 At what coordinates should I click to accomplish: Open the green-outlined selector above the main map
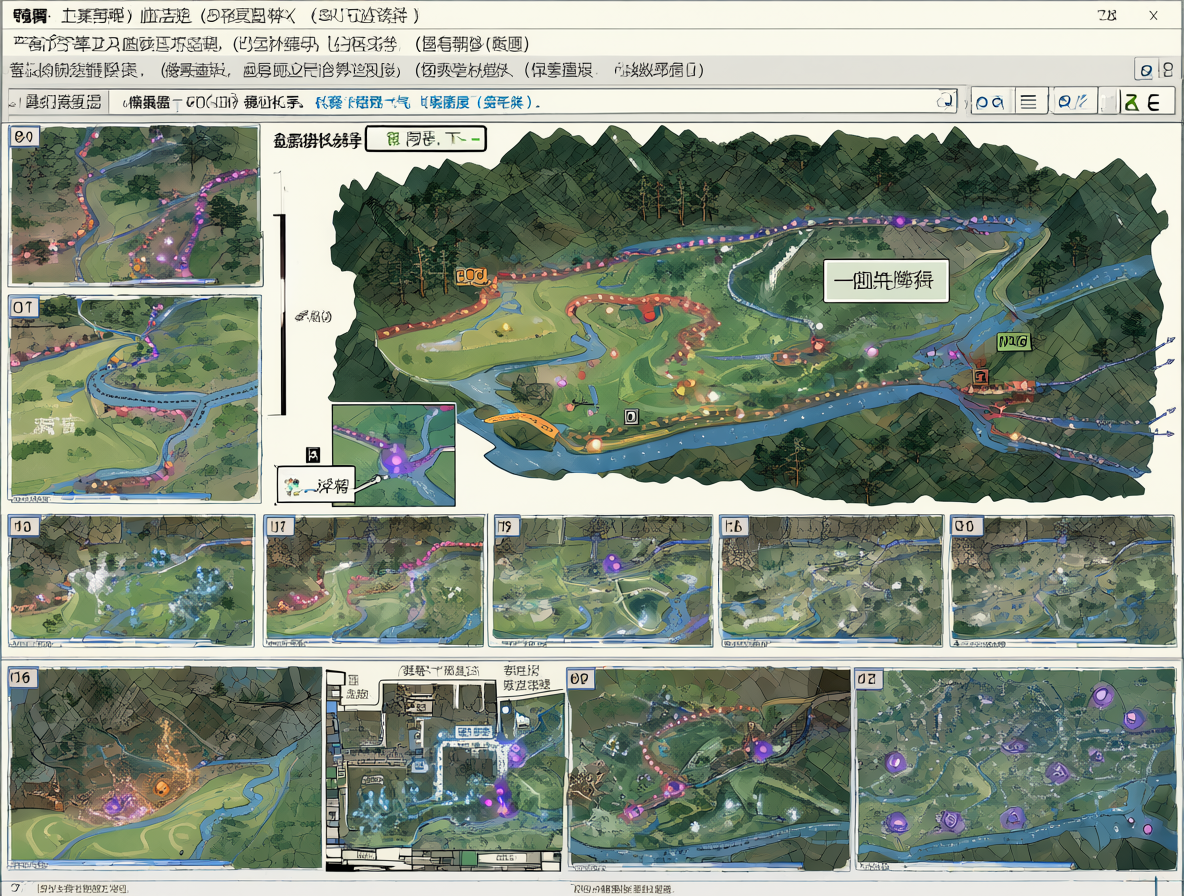[426, 139]
